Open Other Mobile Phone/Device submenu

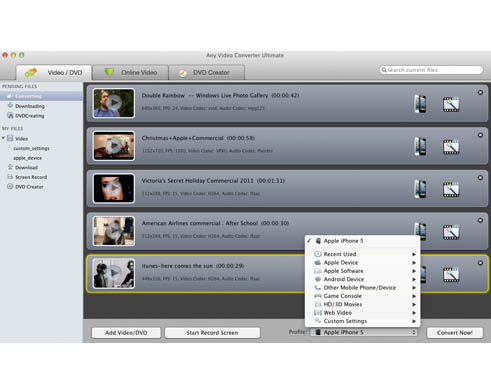tap(363, 288)
